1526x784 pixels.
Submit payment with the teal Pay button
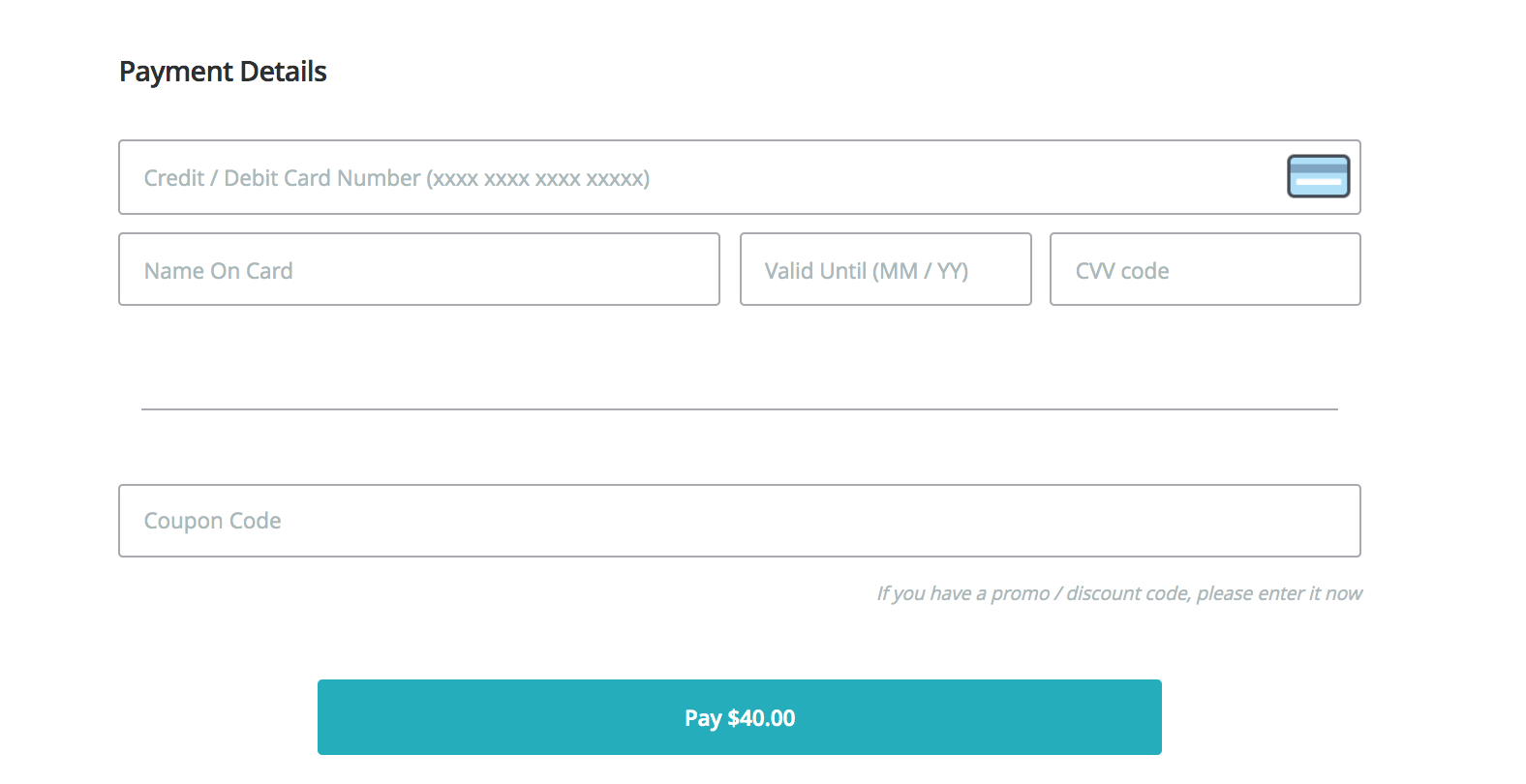point(739,717)
